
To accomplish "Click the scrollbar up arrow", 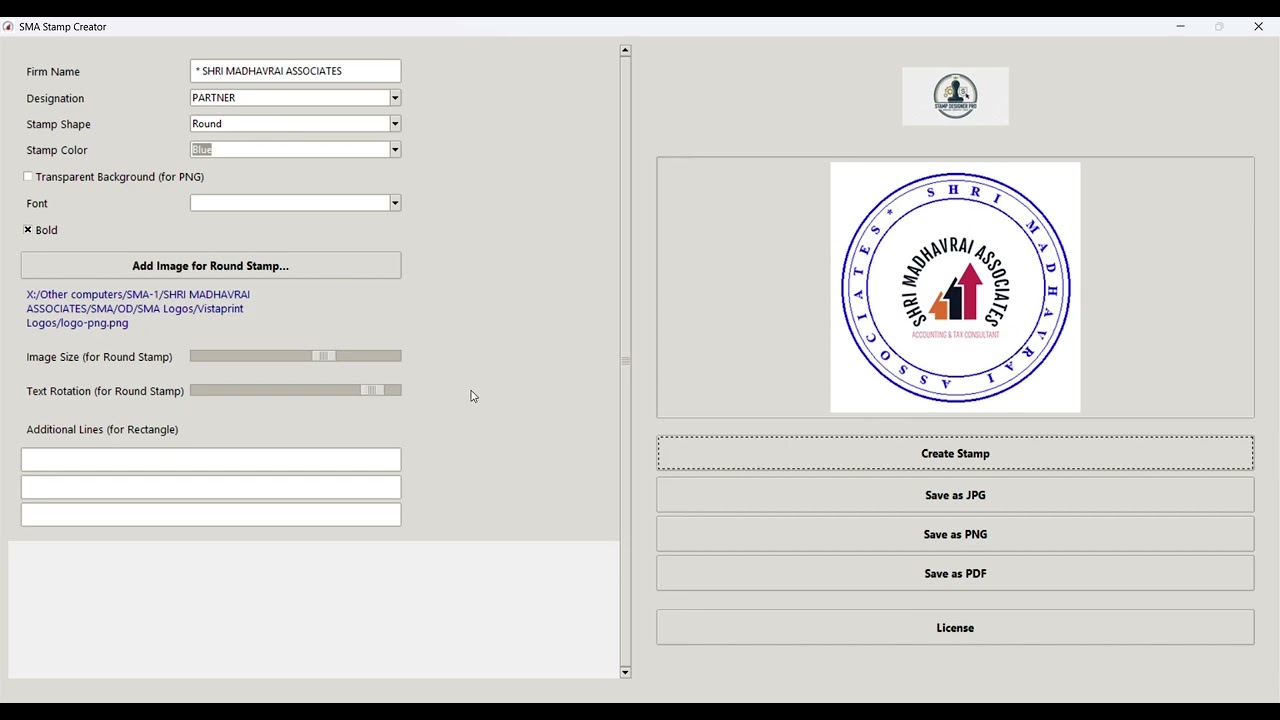I will point(625,50).
